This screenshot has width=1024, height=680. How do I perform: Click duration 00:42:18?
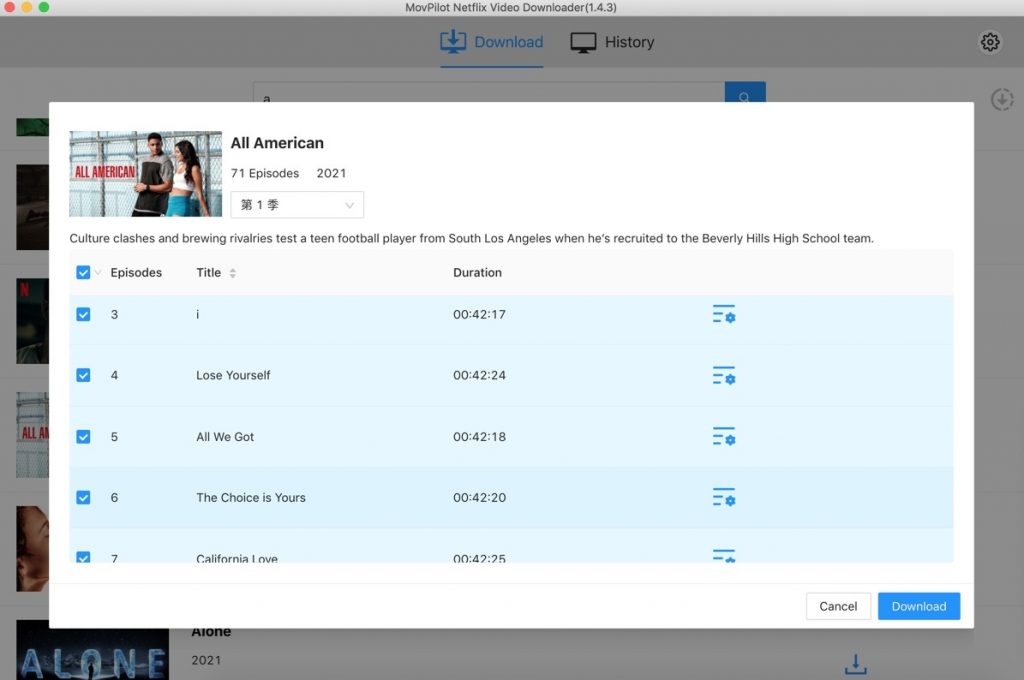pyautogui.click(x=479, y=436)
